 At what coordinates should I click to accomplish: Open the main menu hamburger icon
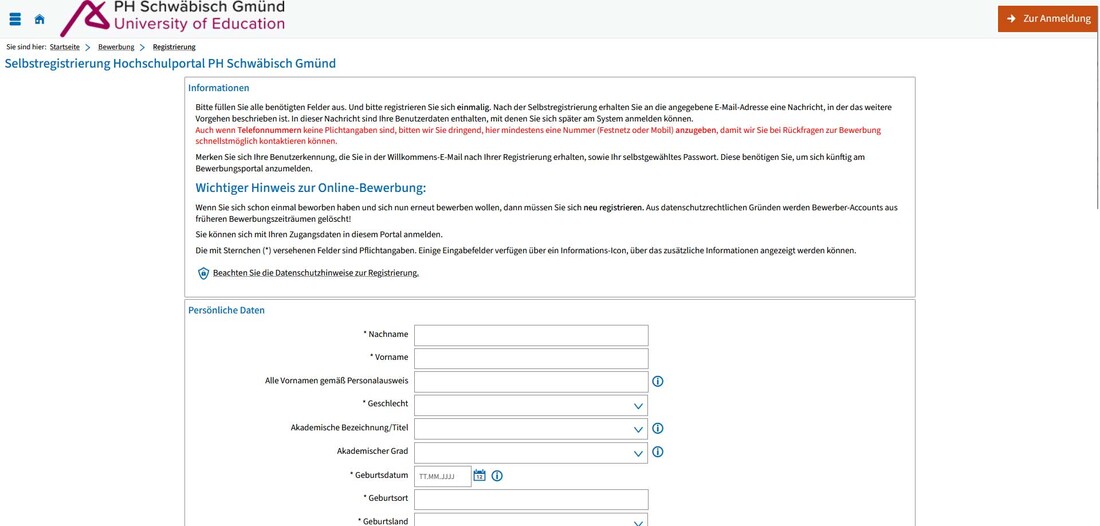coord(15,20)
